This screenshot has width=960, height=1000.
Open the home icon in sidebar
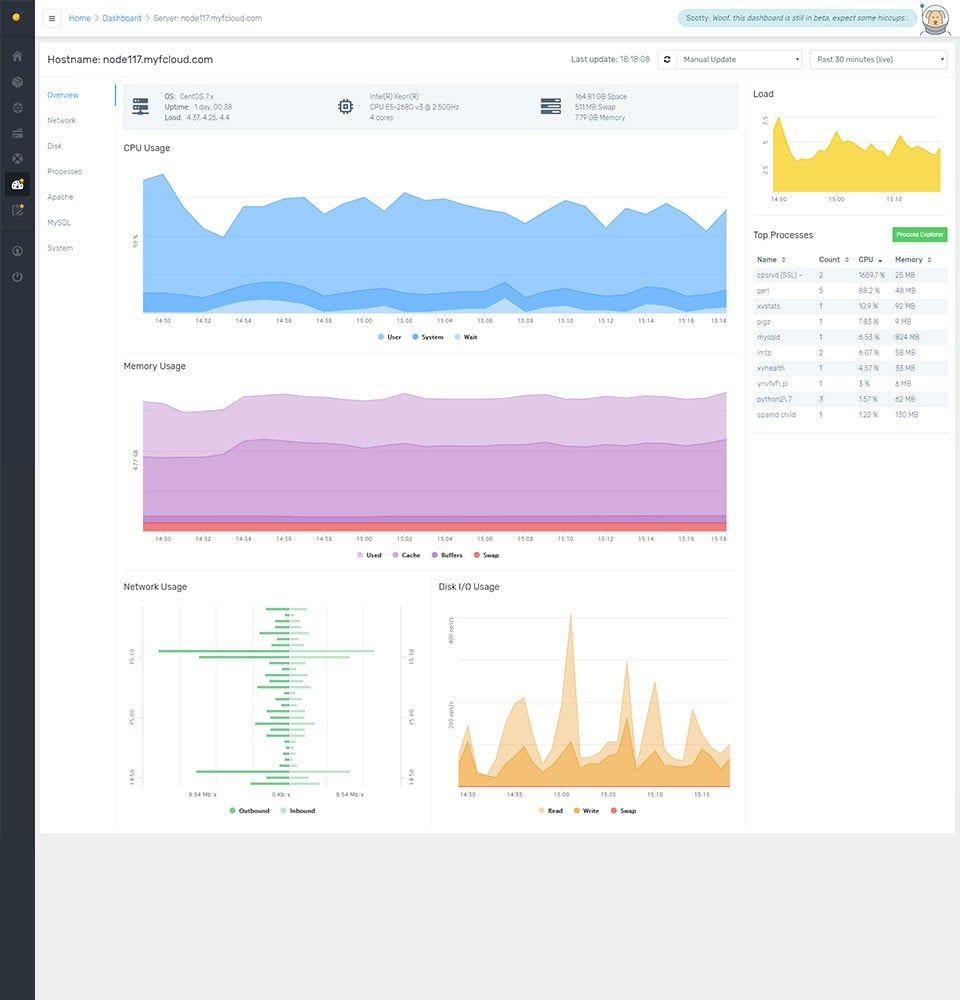(17, 56)
